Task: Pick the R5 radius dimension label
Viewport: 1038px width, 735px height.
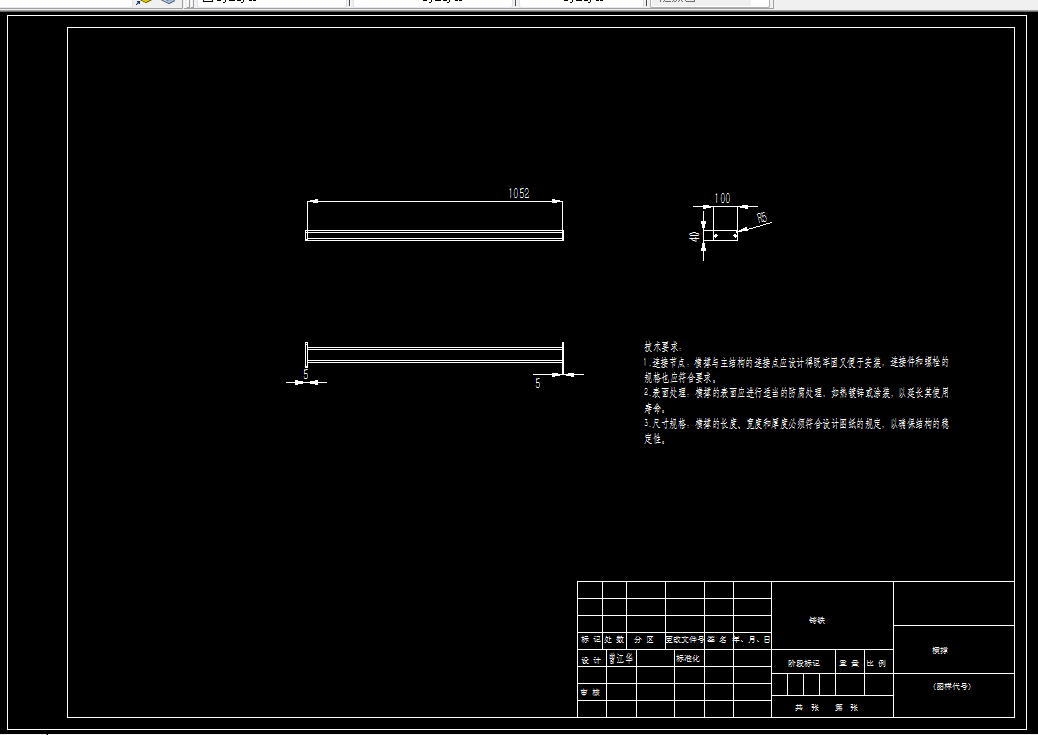Action: (762, 217)
